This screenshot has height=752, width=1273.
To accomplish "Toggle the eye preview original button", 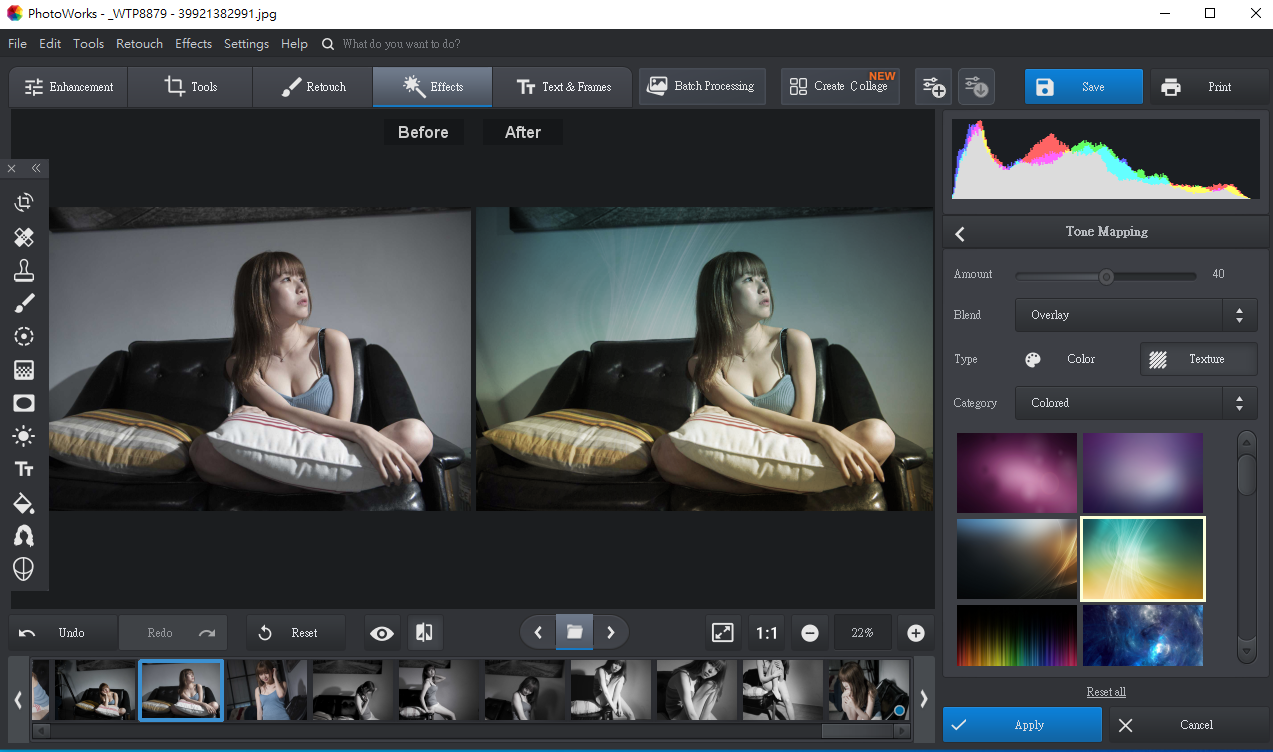I will (381, 633).
